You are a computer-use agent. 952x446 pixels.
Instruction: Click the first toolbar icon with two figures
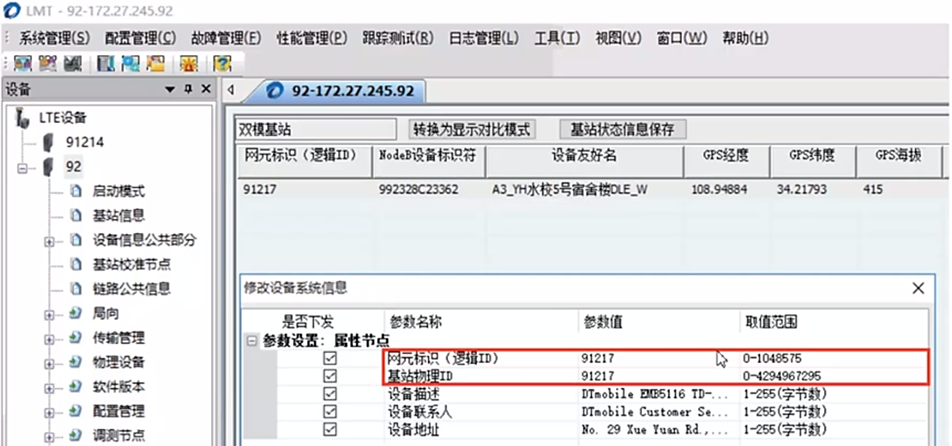point(22,63)
